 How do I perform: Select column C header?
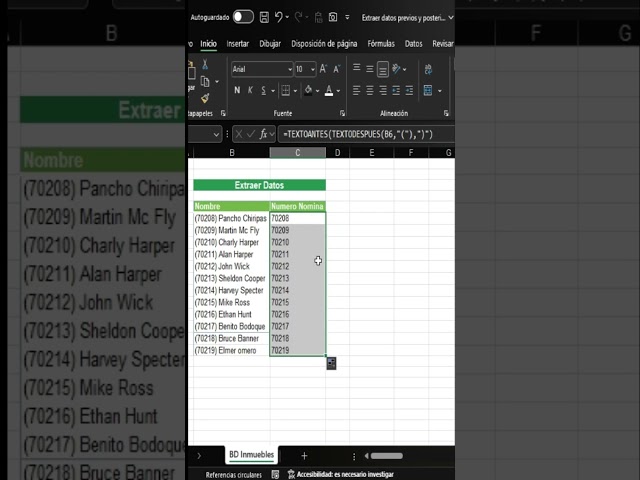pyautogui.click(x=298, y=153)
